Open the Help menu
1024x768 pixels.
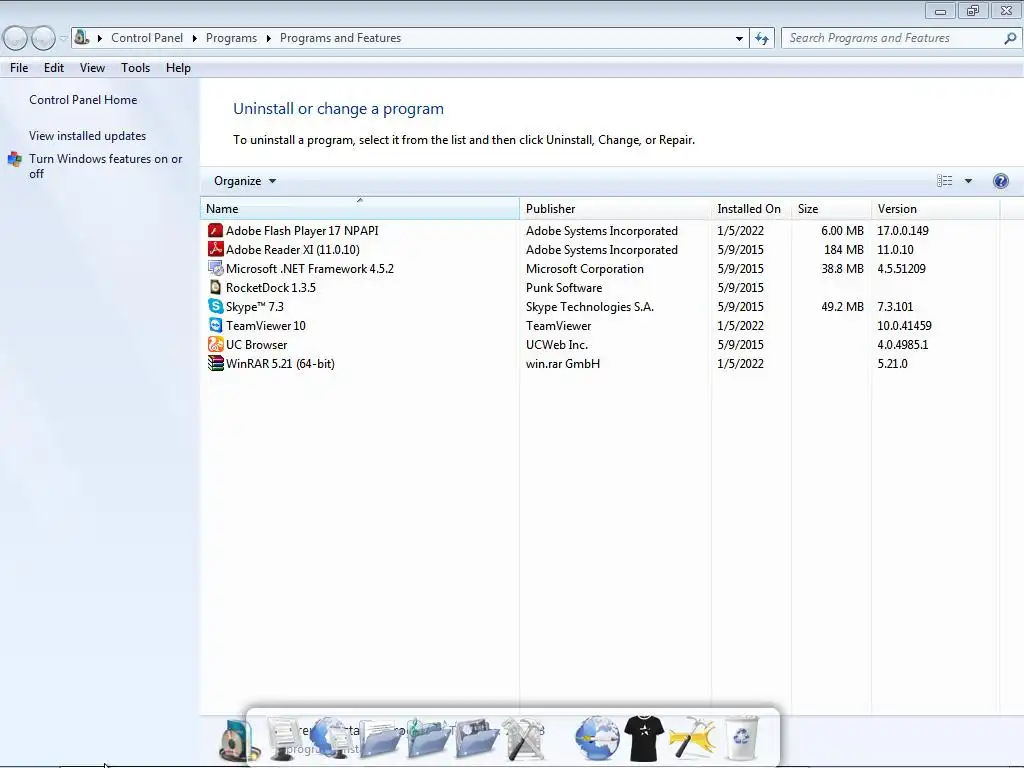tap(178, 68)
